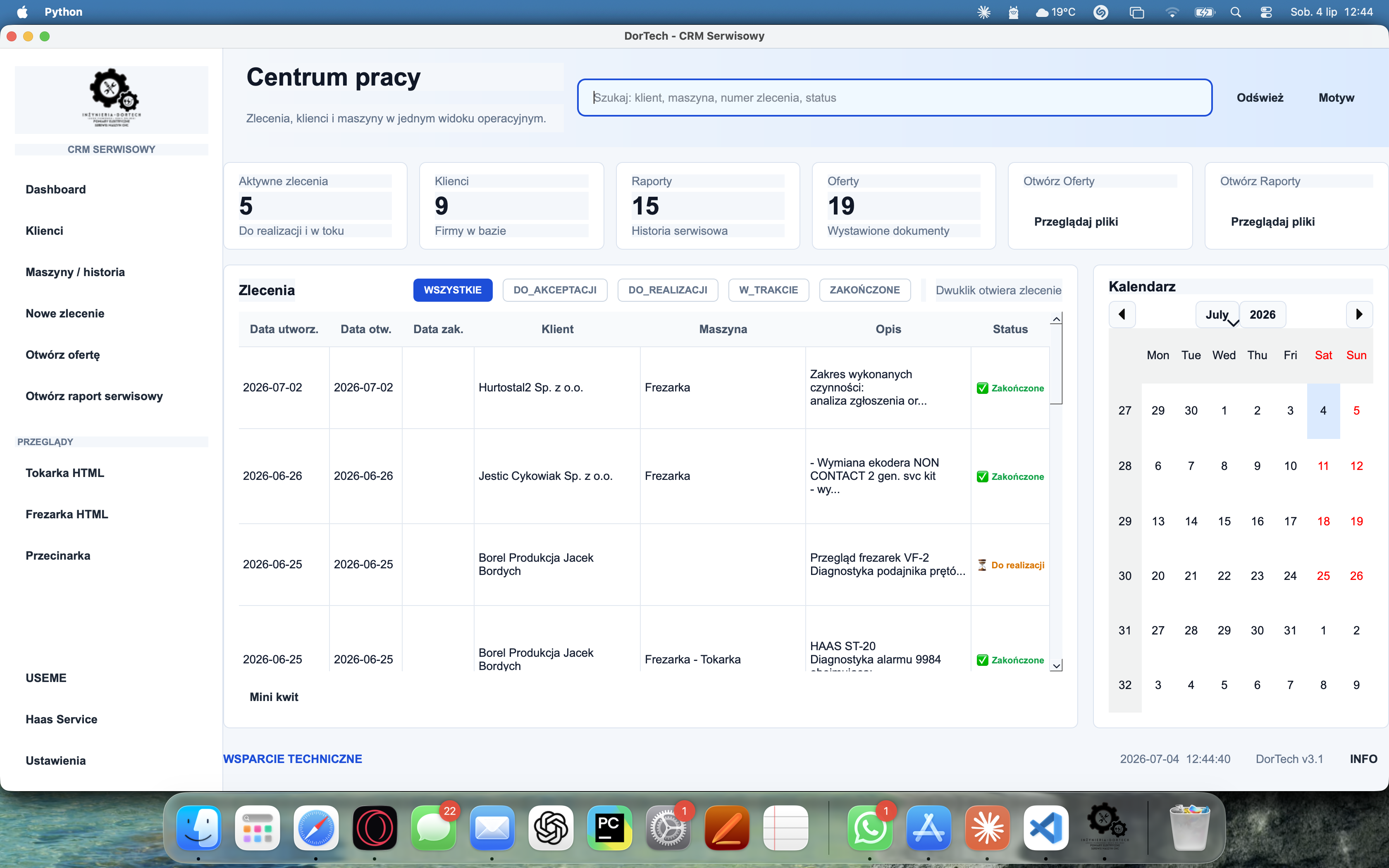Go to previous month in Kalendarz
This screenshot has width=1389, height=868.
[x=1122, y=314]
